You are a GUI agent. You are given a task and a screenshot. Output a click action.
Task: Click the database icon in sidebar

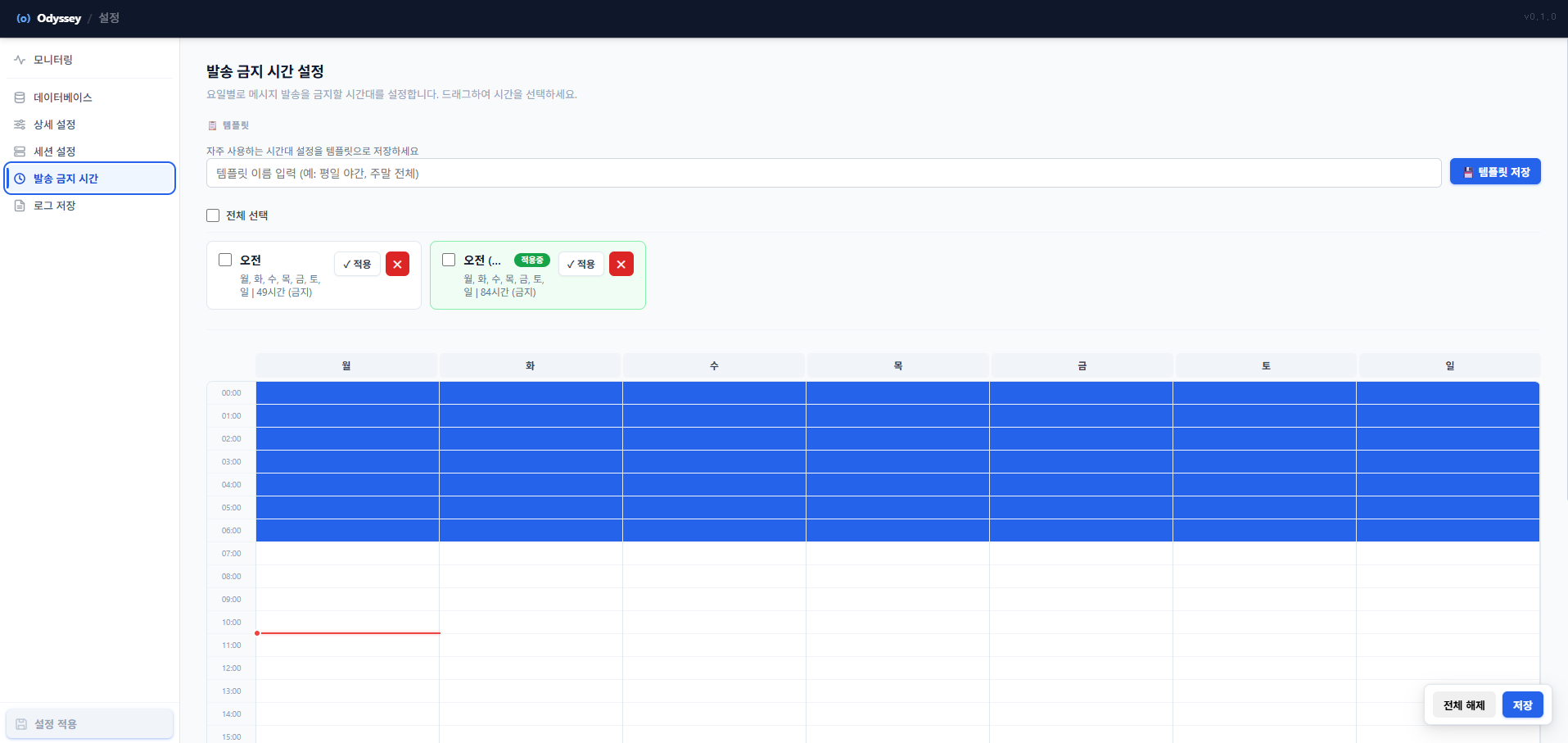click(20, 97)
